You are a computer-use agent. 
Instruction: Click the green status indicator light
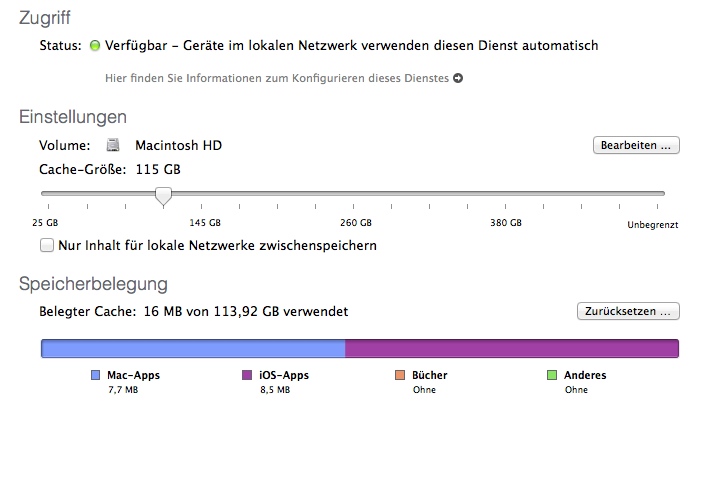(x=96, y=46)
